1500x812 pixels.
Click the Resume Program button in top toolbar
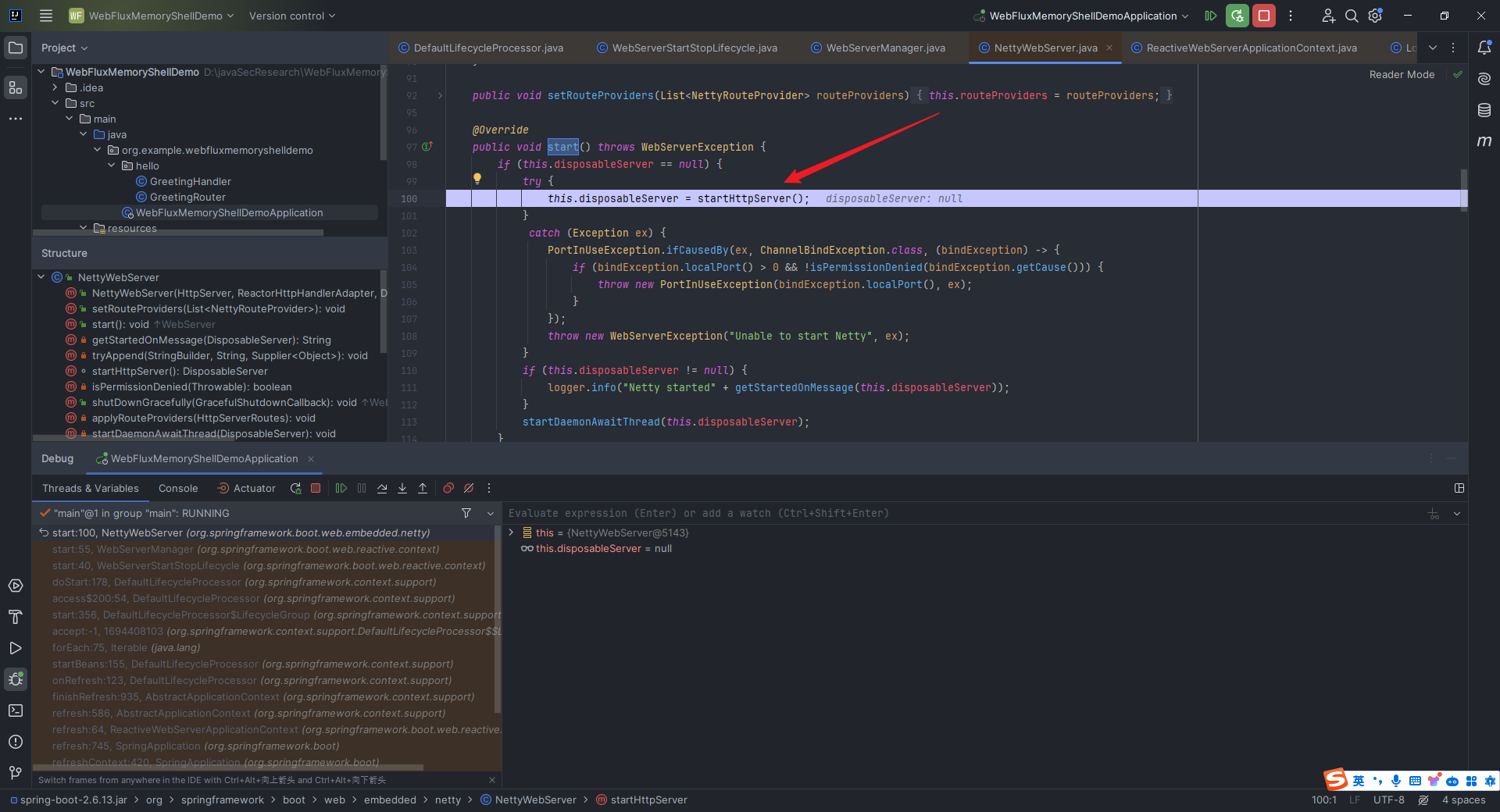(x=1211, y=16)
